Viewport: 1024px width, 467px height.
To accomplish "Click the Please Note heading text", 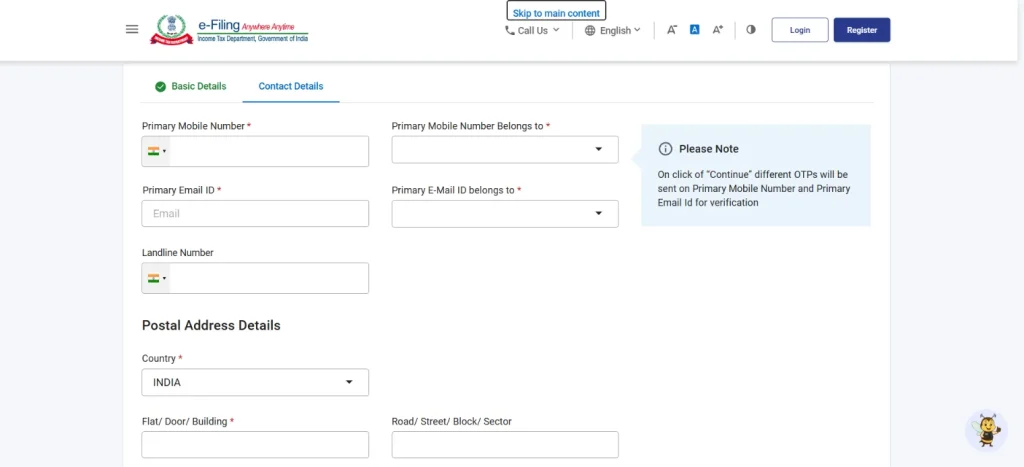I will [709, 149].
